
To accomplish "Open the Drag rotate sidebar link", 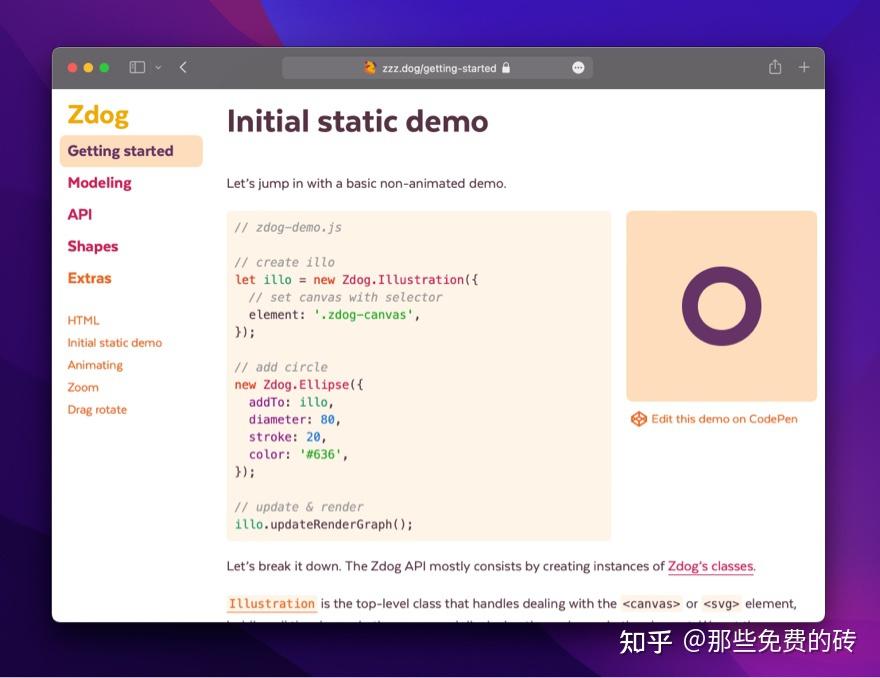I will pyautogui.click(x=96, y=409).
